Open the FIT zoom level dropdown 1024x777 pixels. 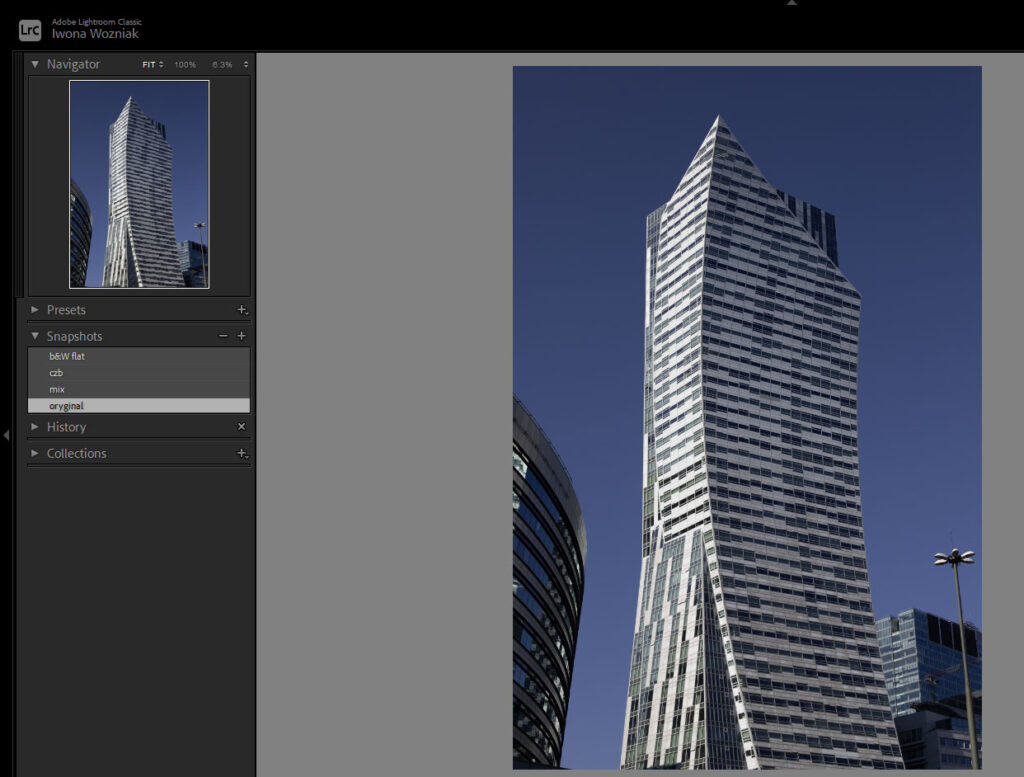(x=150, y=63)
